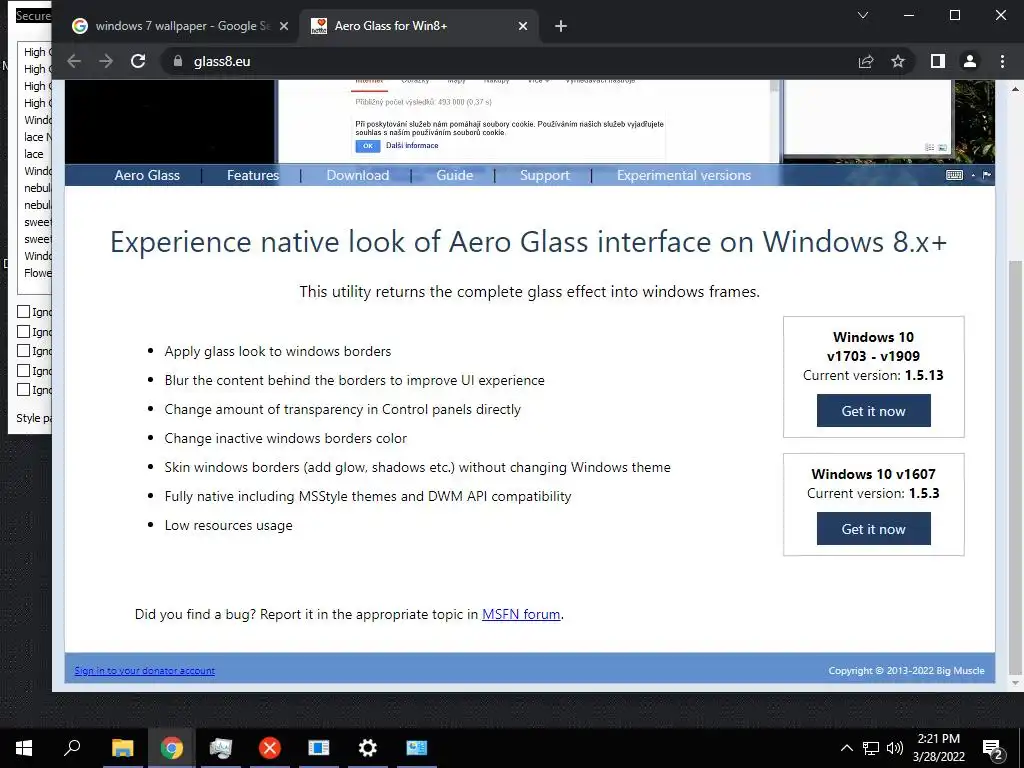Image resolution: width=1024 pixels, height=768 pixels.
Task: Open the blue window app left of Settings gear
Action: pyautogui.click(x=319, y=748)
